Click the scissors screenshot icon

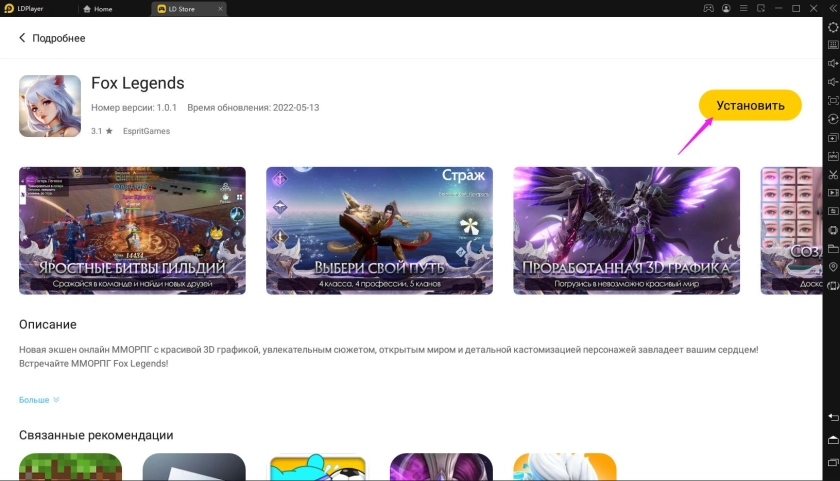833,175
